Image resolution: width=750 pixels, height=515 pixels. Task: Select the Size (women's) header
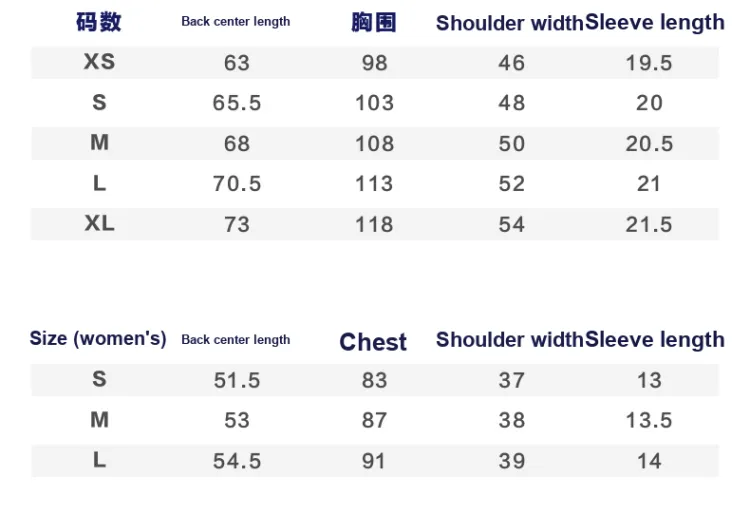pos(98,339)
